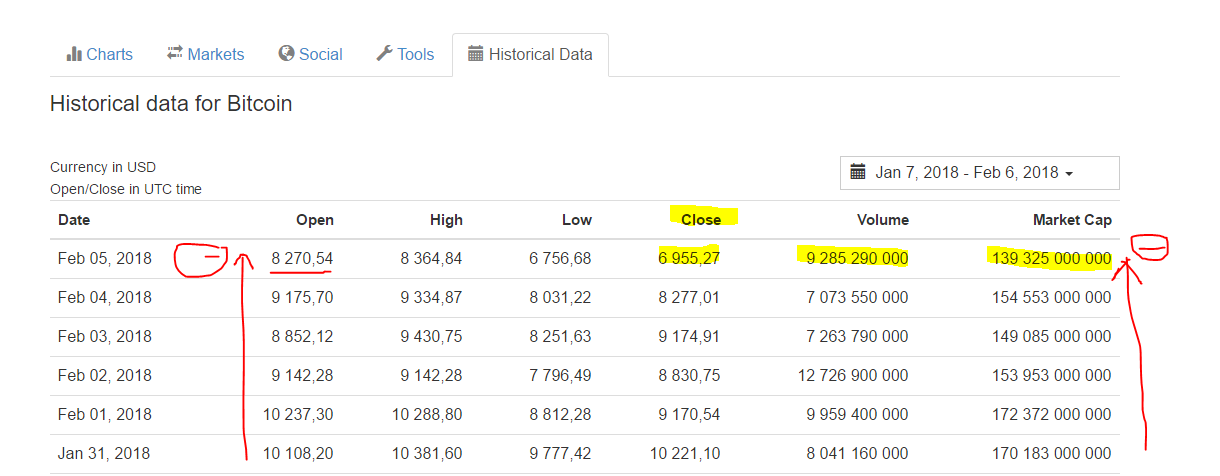The width and height of the screenshot is (1220, 476).
Task: Click the Open column header
Action: pyautogui.click(x=315, y=220)
